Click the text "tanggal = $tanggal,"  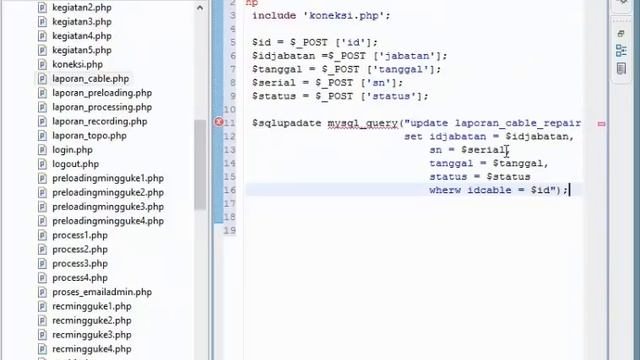[x=489, y=164]
